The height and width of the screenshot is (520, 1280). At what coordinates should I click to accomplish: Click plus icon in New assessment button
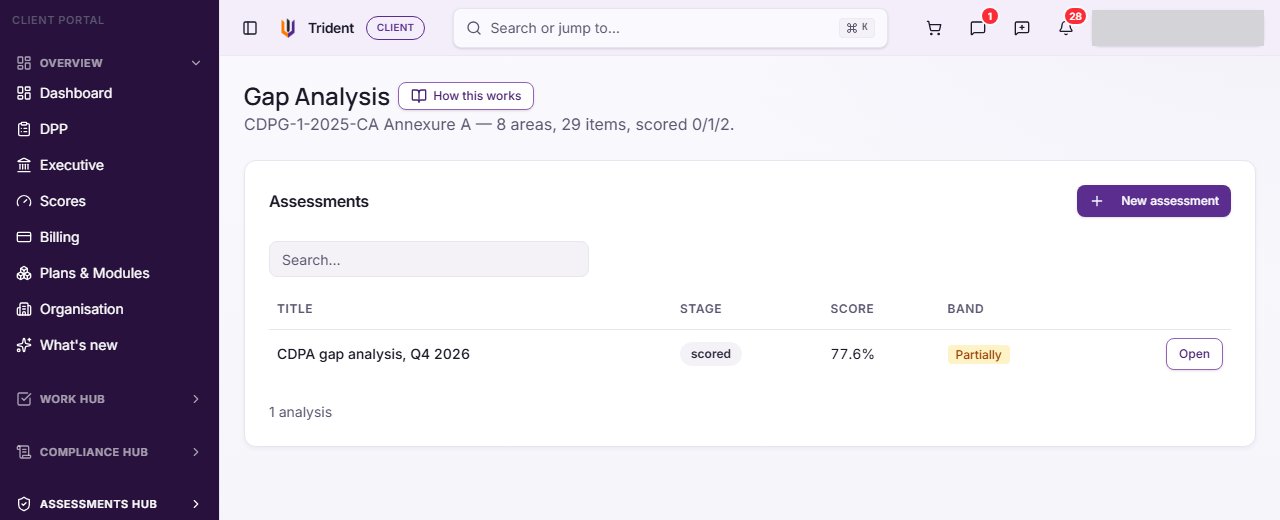1097,201
